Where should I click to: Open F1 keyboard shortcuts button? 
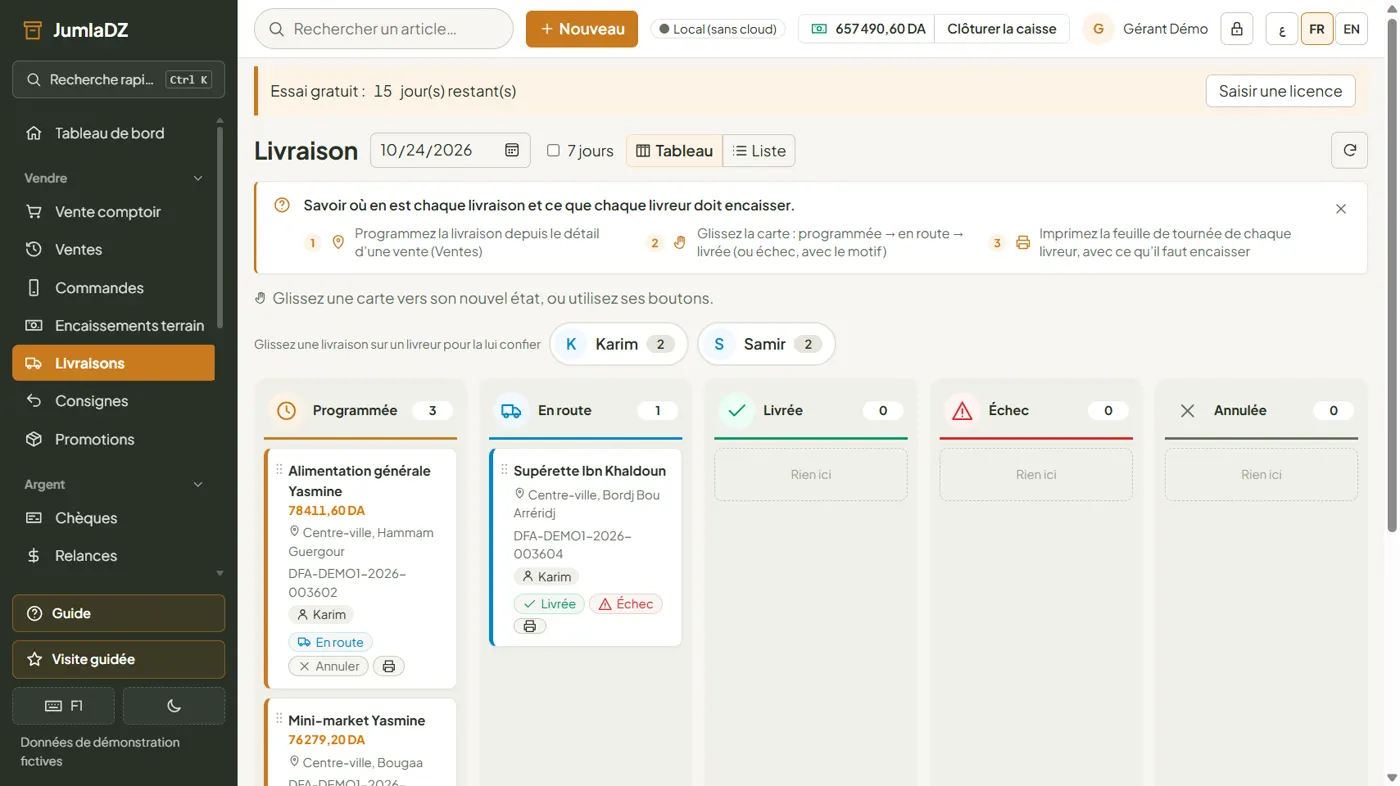tap(64, 706)
